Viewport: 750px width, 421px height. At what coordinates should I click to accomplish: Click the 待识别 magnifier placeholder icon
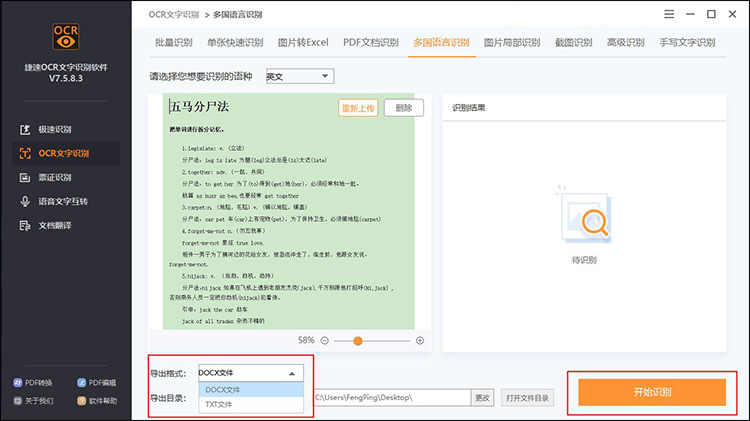pos(584,215)
